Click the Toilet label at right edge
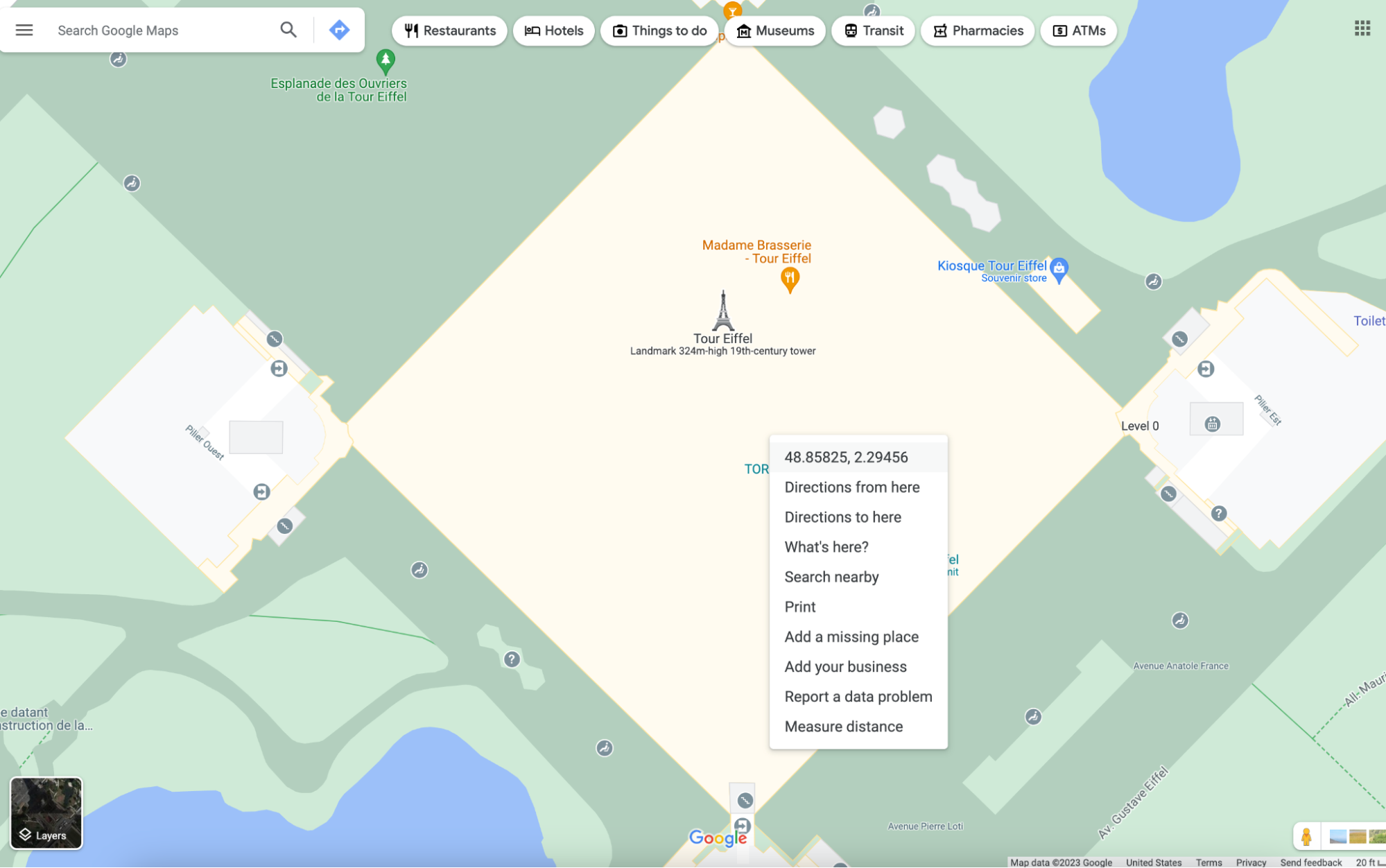The width and height of the screenshot is (1386, 868). (x=1369, y=321)
